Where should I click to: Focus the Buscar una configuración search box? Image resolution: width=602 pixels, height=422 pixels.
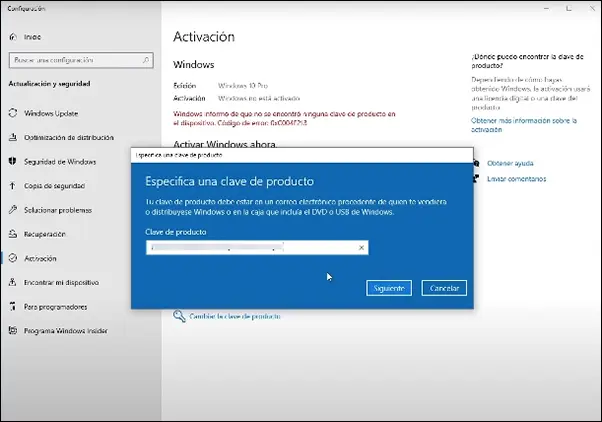click(x=81, y=60)
